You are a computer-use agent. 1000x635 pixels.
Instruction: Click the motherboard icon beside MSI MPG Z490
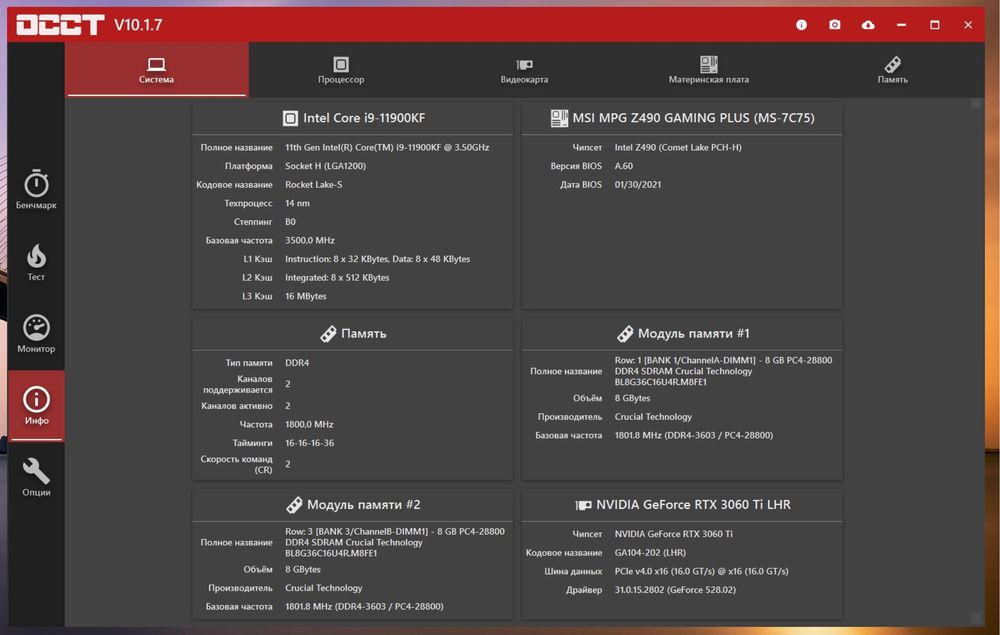559,118
